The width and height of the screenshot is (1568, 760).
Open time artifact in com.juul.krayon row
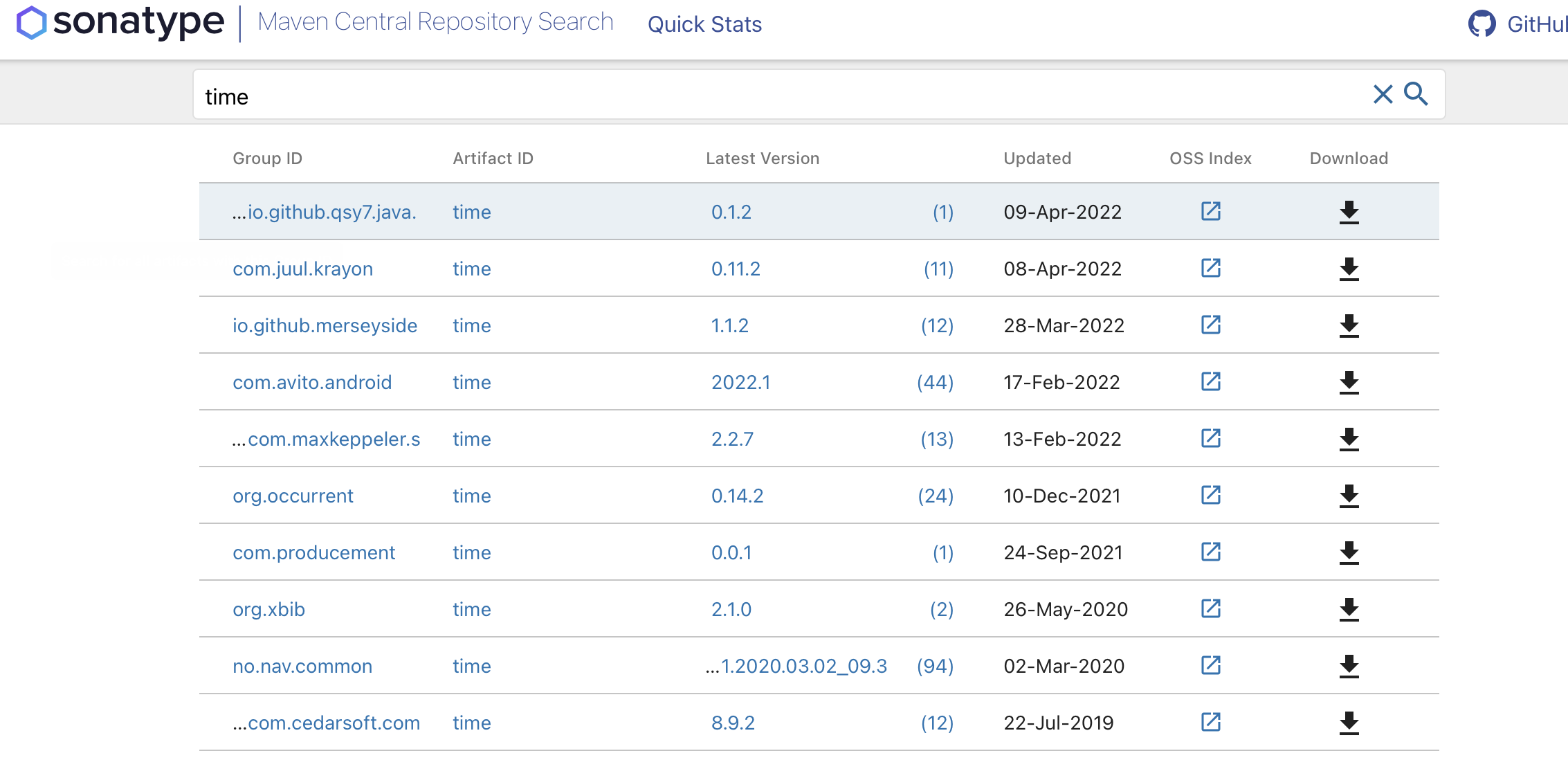(472, 269)
